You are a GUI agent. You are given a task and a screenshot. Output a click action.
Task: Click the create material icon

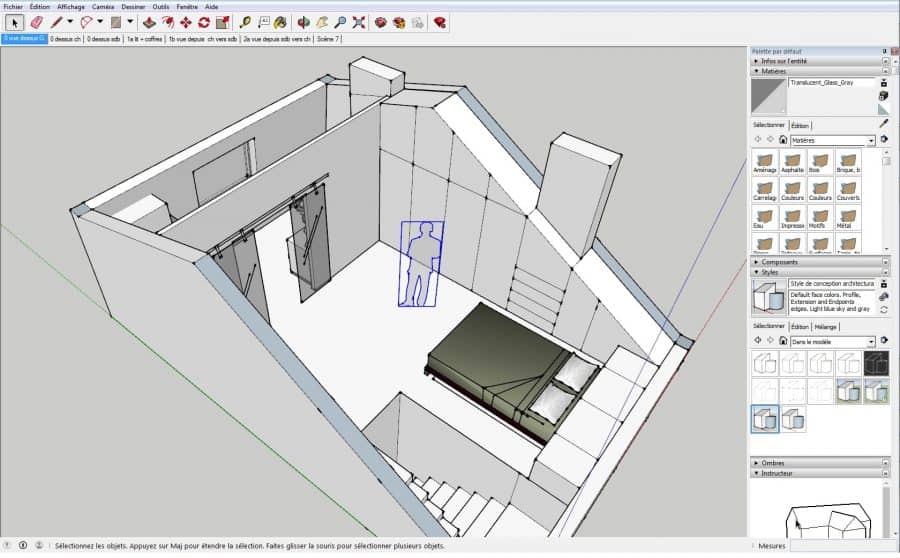point(884,96)
